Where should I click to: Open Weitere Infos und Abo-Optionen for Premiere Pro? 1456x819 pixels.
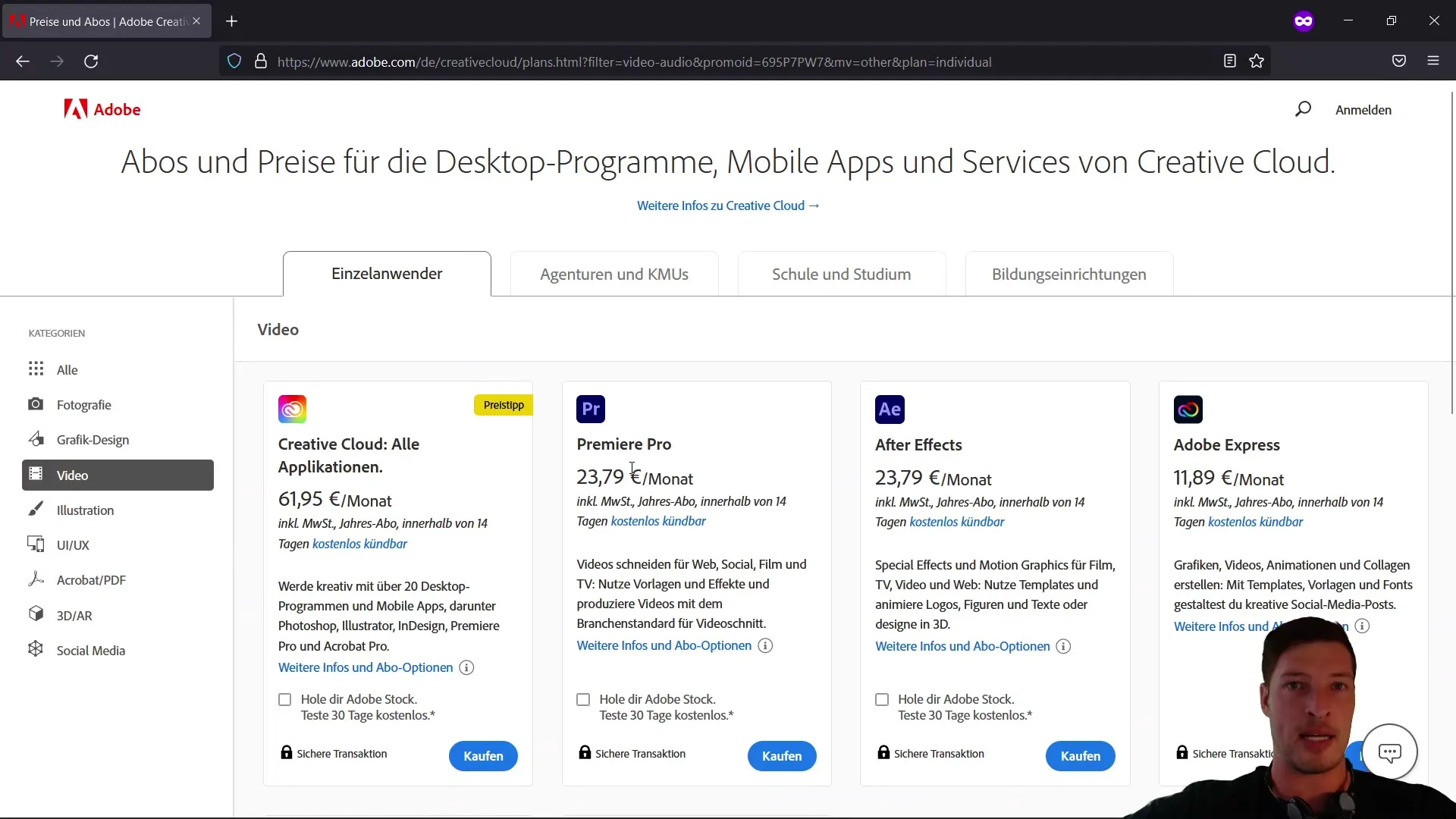[x=664, y=645]
